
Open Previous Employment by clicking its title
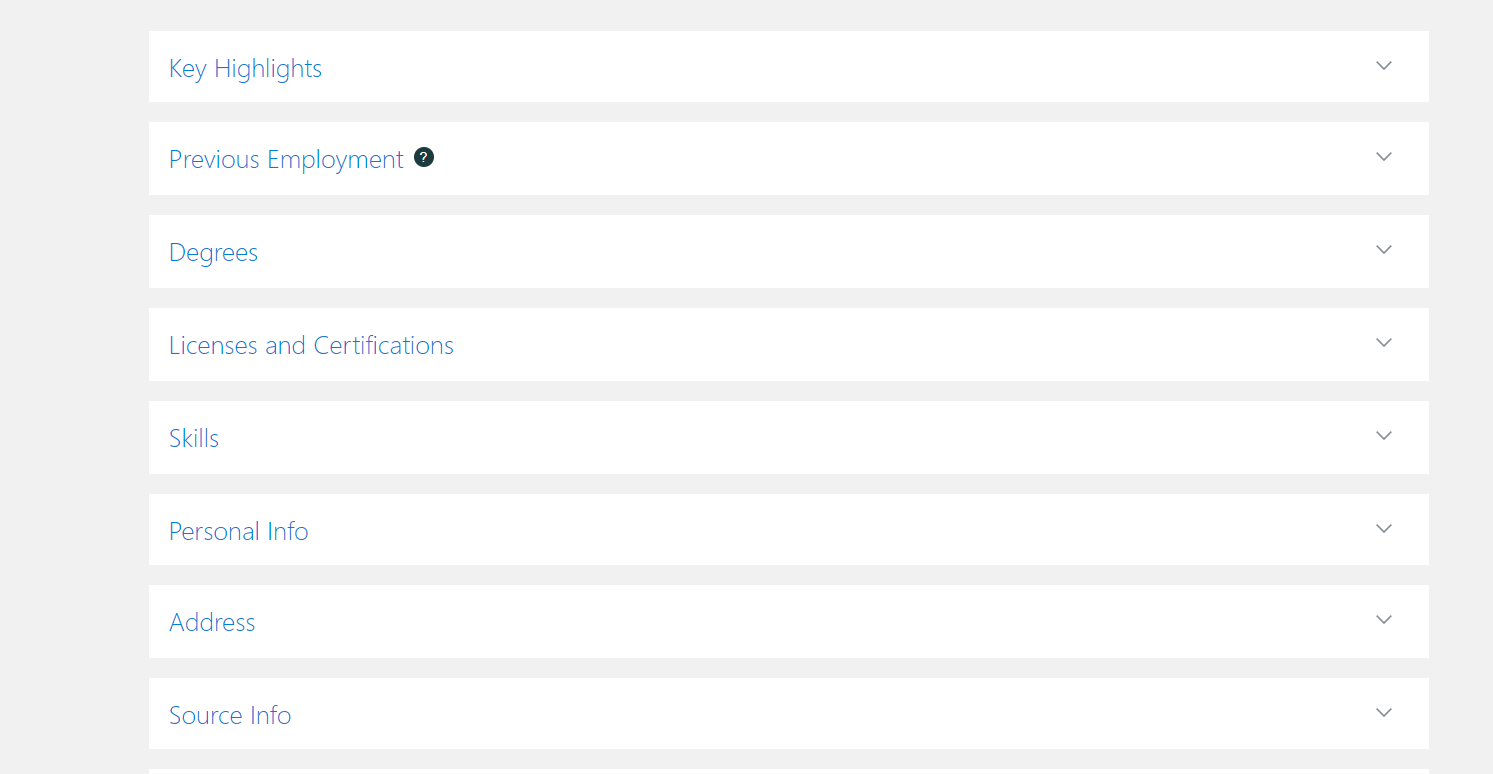pos(286,159)
